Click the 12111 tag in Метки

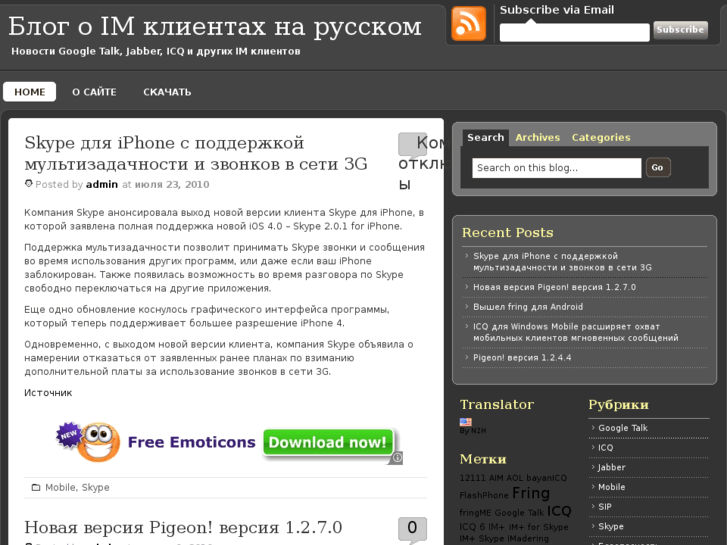coord(472,478)
